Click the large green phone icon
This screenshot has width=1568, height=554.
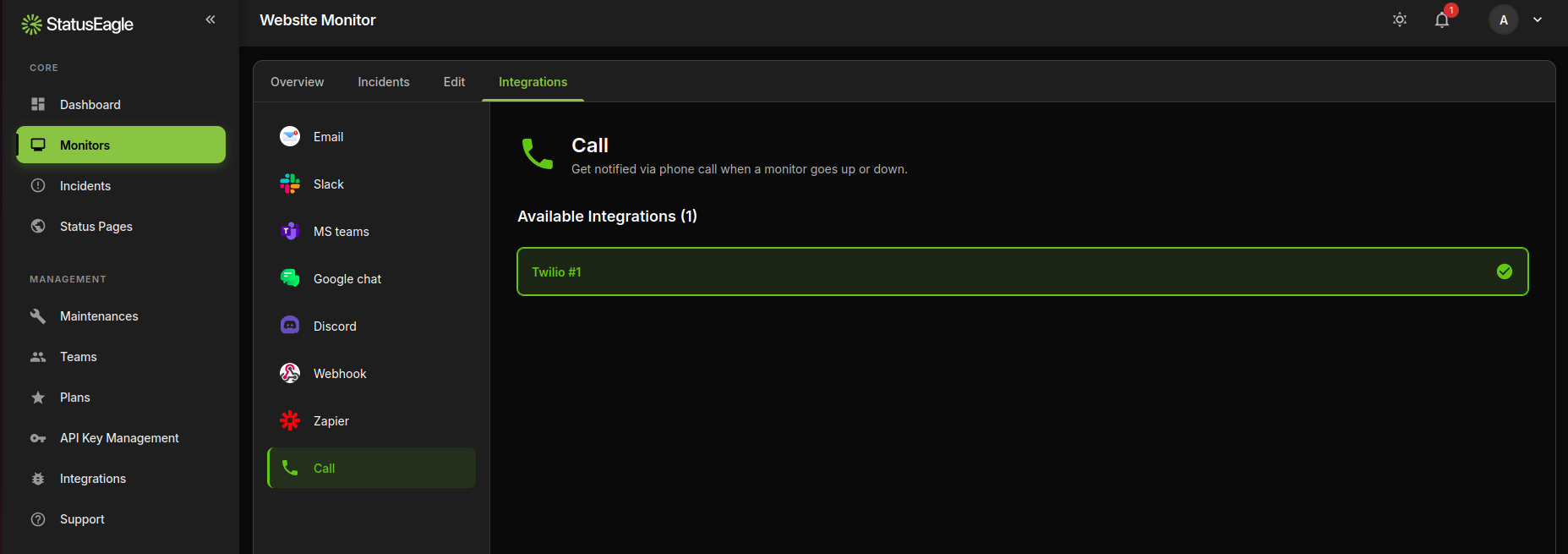pyautogui.click(x=538, y=154)
